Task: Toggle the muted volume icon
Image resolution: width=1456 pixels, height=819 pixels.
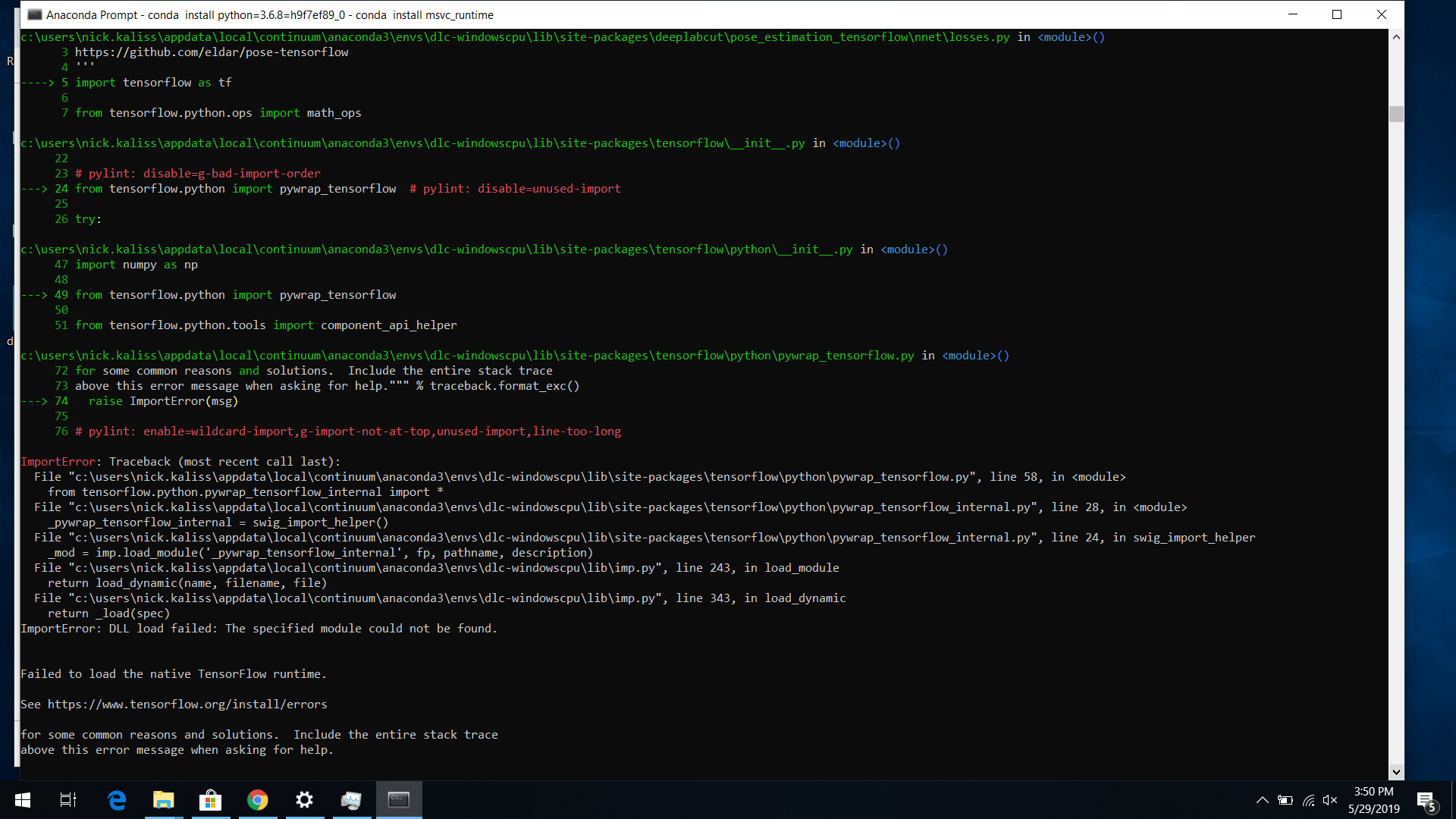Action: [x=1330, y=800]
